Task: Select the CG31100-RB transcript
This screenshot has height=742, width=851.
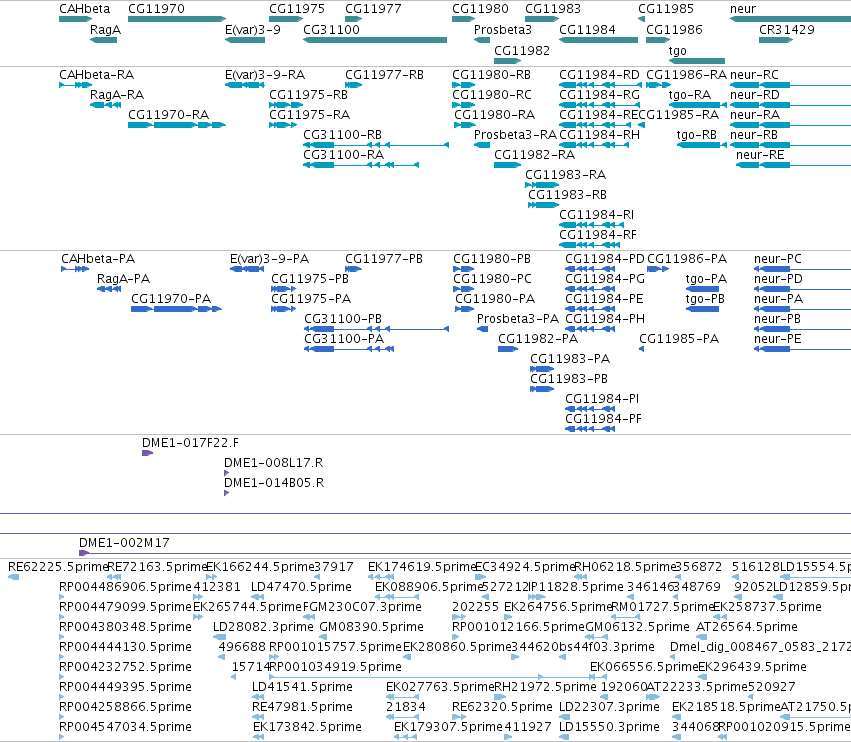Action: click(376, 145)
